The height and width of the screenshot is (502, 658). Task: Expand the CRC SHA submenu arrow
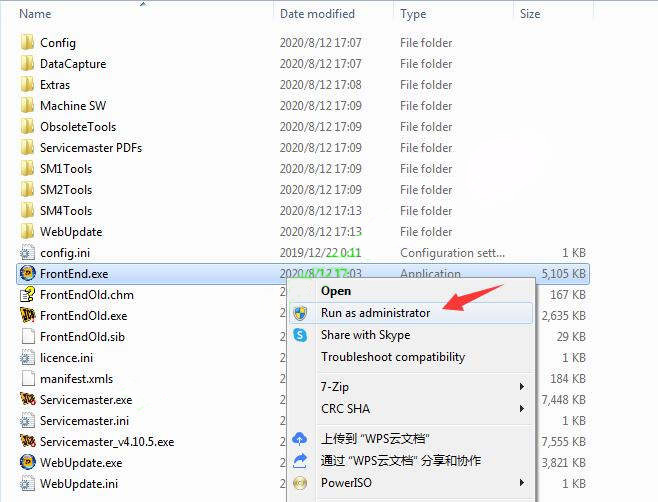point(522,408)
